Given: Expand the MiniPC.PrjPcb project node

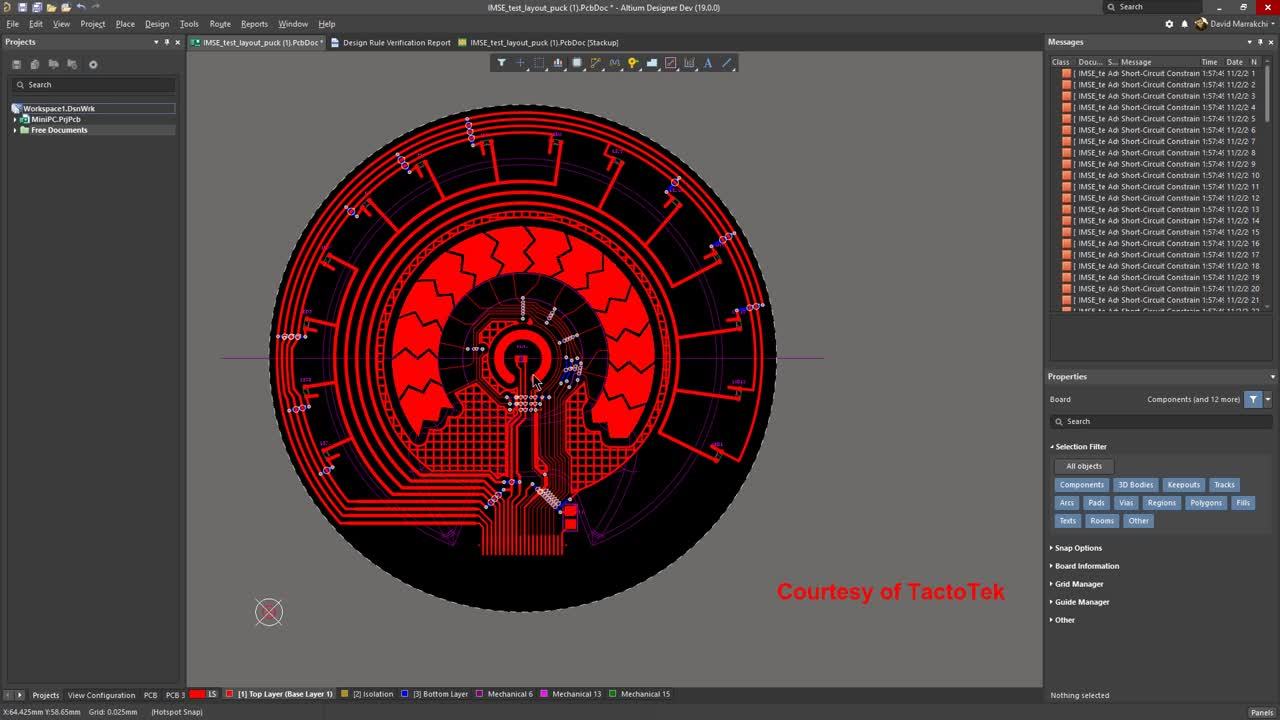Looking at the screenshot, I should click(15, 119).
